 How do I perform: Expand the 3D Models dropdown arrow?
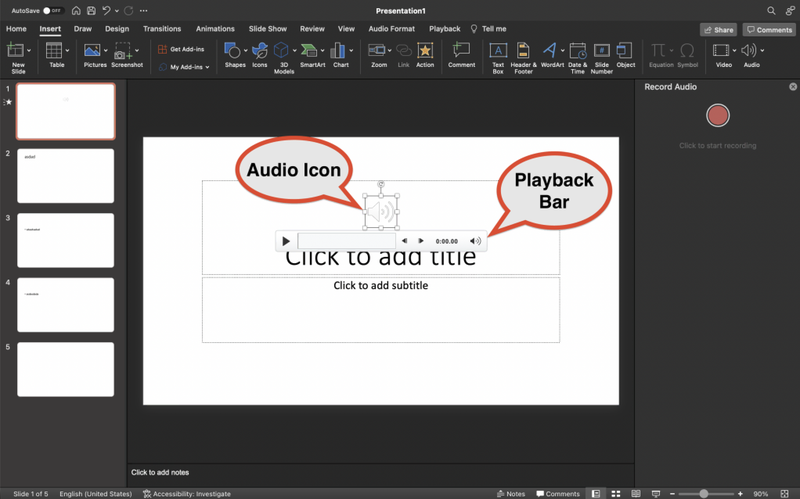(x=294, y=51)
